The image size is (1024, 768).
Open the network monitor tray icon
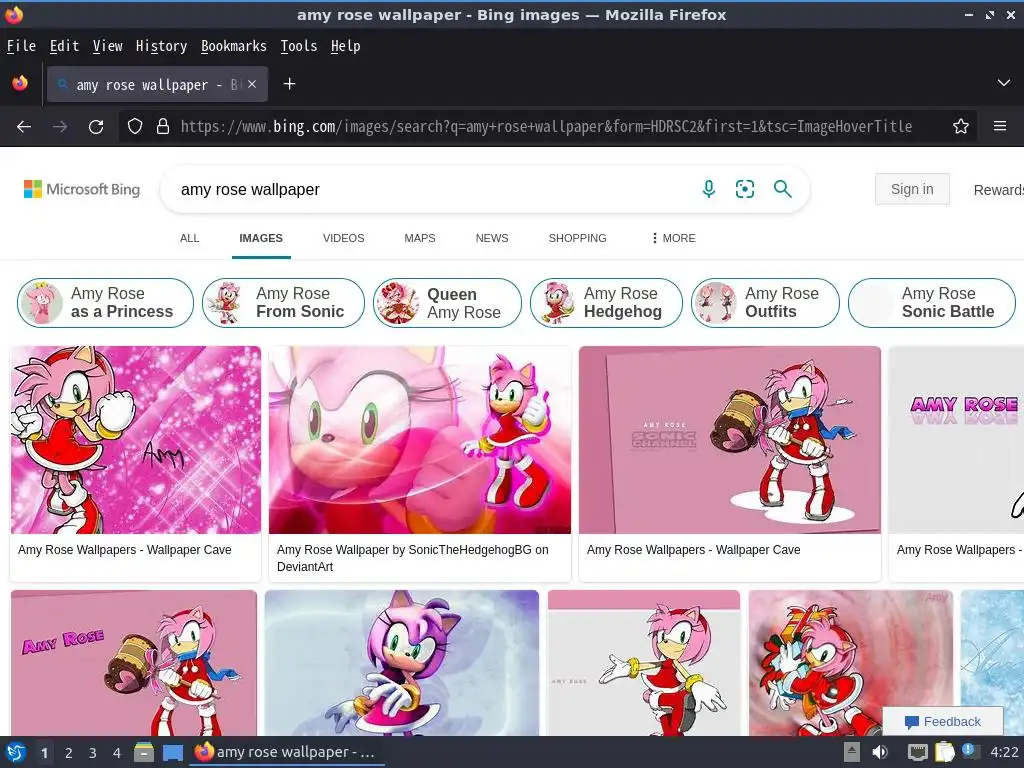pyautogui.click(x=917, y=752)
